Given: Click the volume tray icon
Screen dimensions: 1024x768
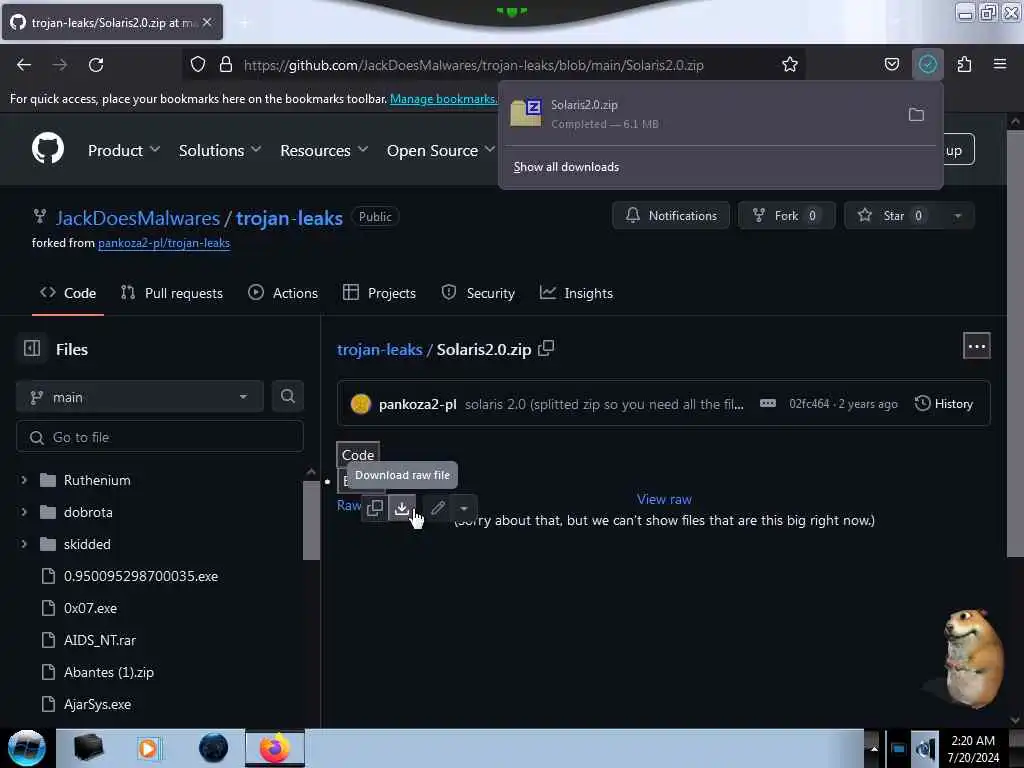Looking at the screenshot, I should 924,748.
